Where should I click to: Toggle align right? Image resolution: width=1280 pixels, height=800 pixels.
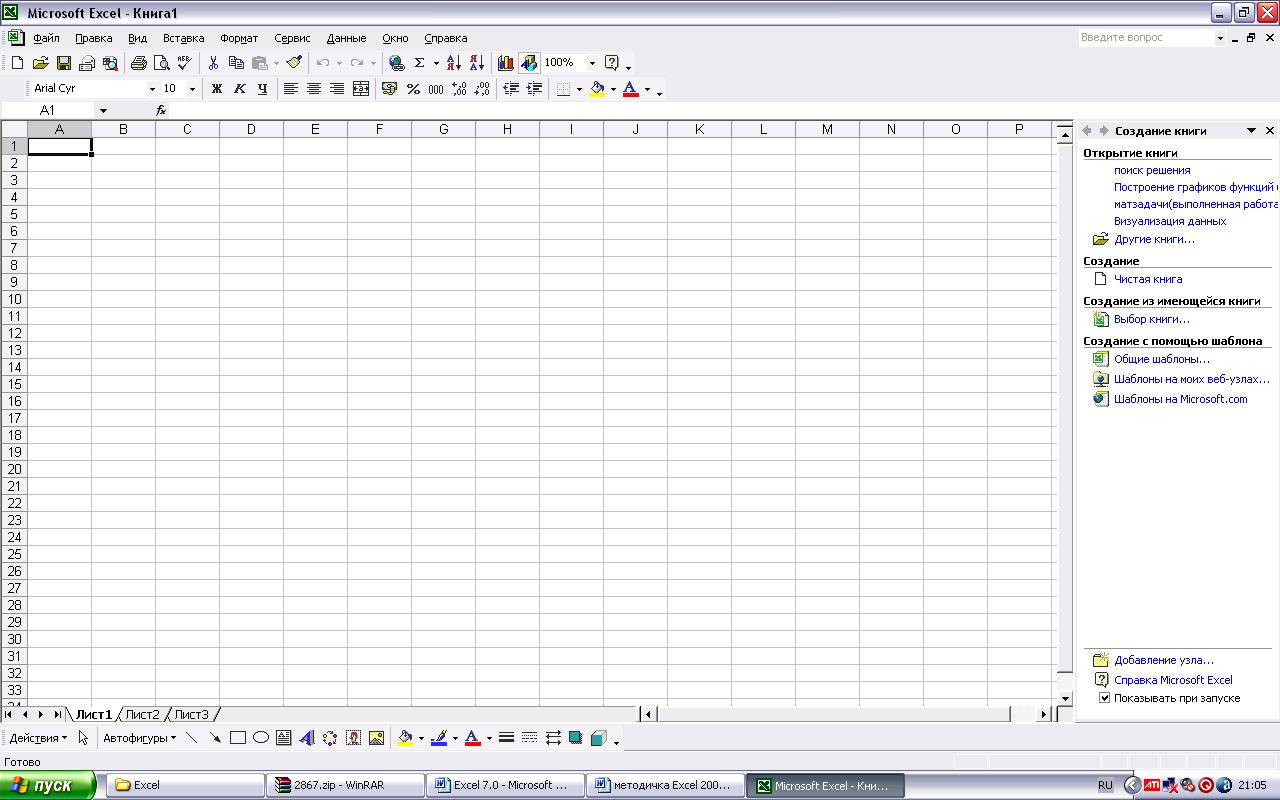point(337,89)
